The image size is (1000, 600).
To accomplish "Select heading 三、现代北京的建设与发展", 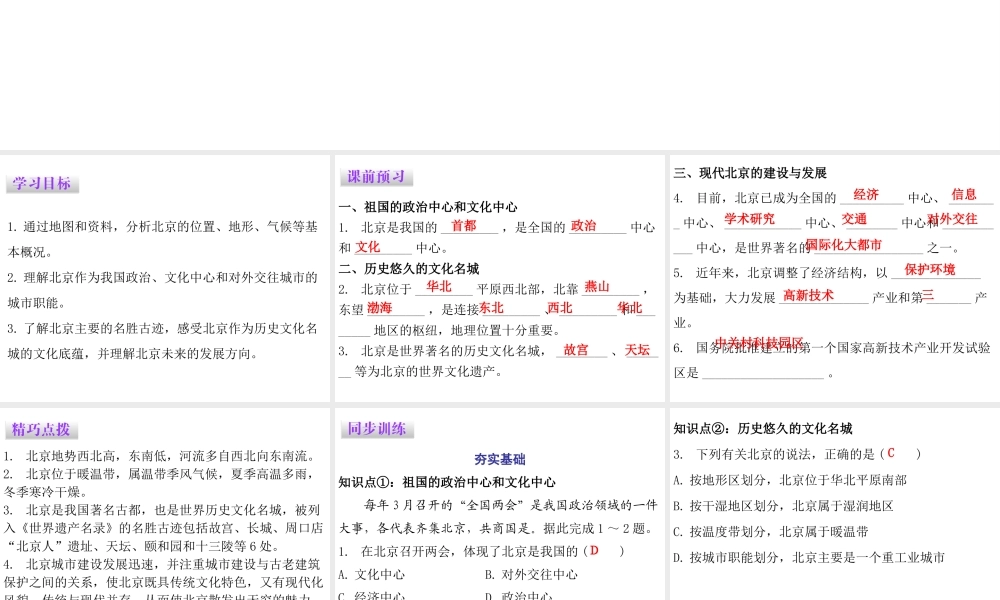I will tap(750, 173).
